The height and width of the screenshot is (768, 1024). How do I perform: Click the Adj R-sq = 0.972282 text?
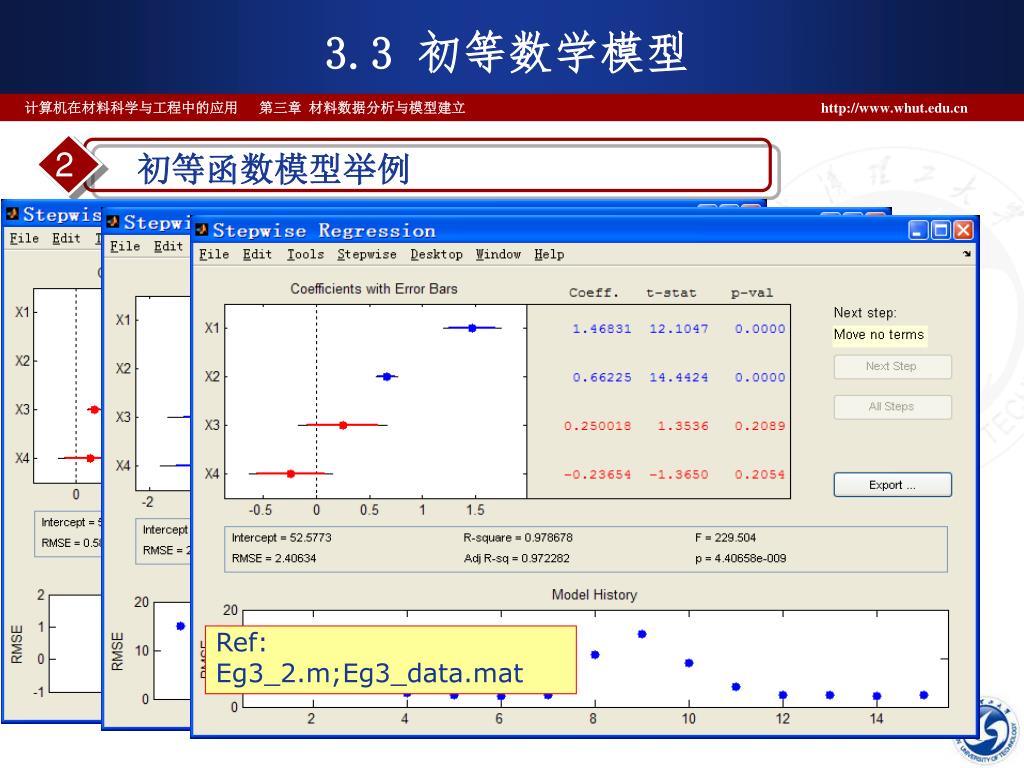tap(517, 558)
